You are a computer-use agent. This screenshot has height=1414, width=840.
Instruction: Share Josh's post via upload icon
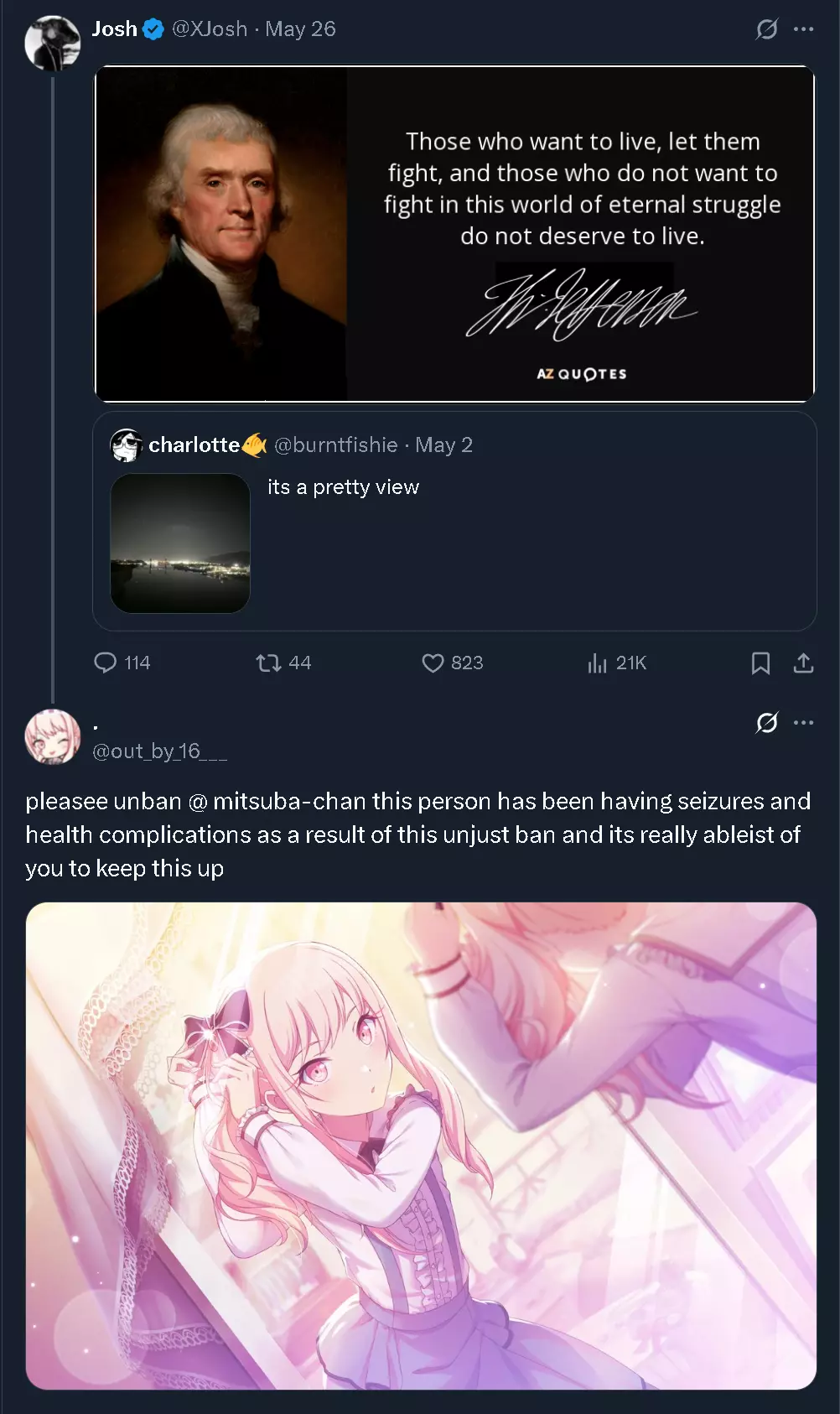pyautogui.click(x=803, y=663)
